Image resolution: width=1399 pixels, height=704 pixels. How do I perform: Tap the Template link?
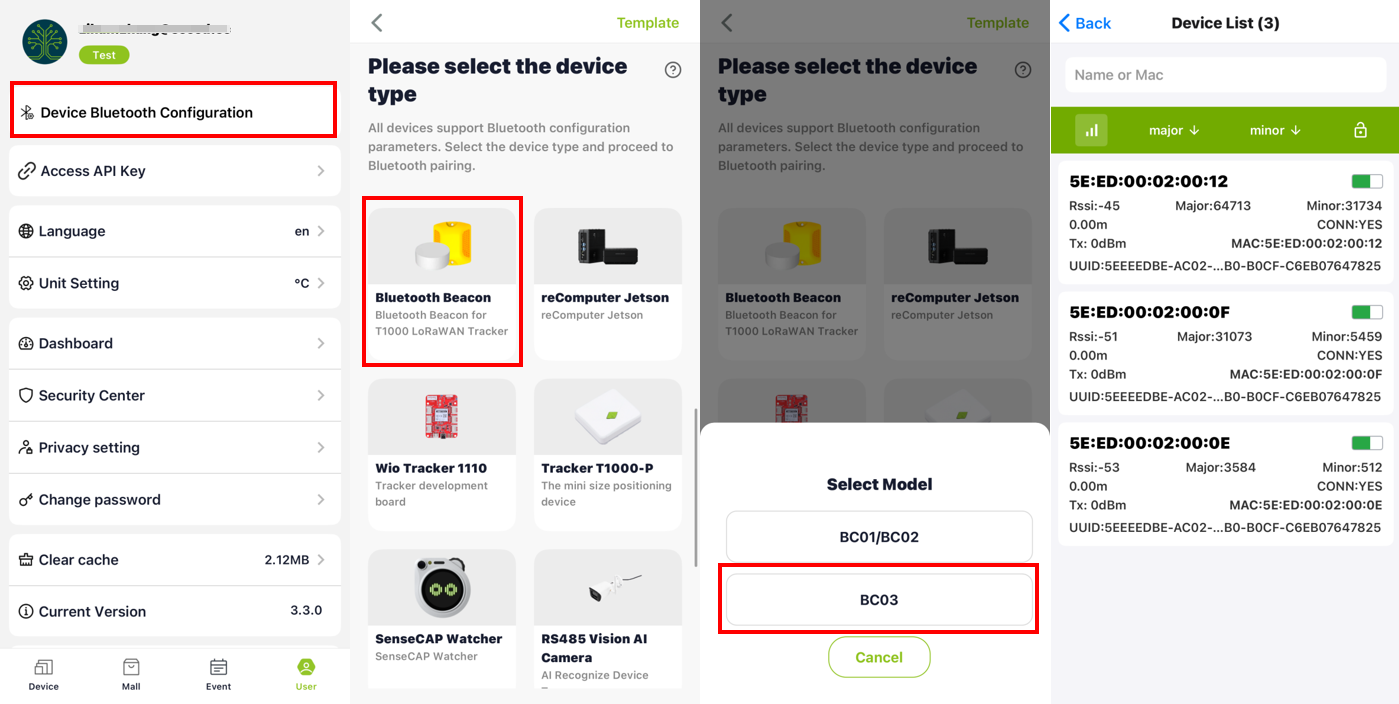click(x=647, y=23)
